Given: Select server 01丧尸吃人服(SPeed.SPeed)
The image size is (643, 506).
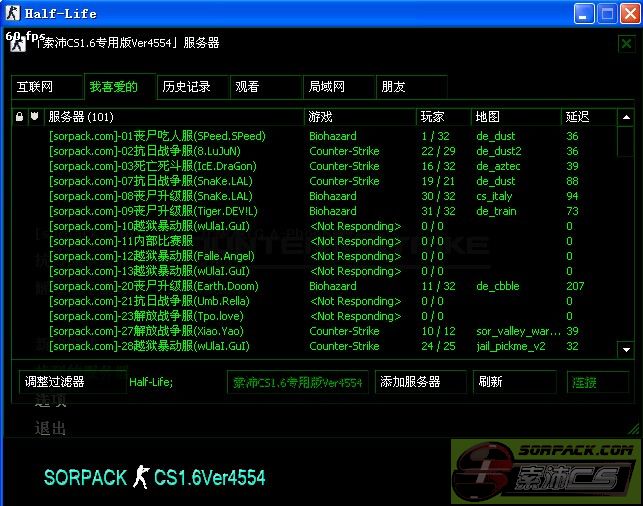Looking at the screenshot, I should 157,136.
